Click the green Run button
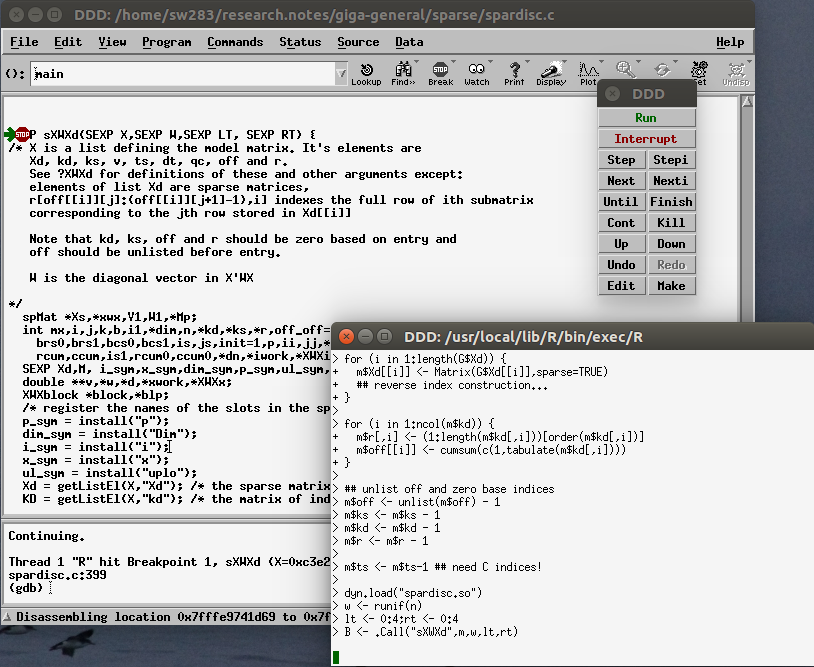Screen dimensions: 814x667 tap(646, 118)
